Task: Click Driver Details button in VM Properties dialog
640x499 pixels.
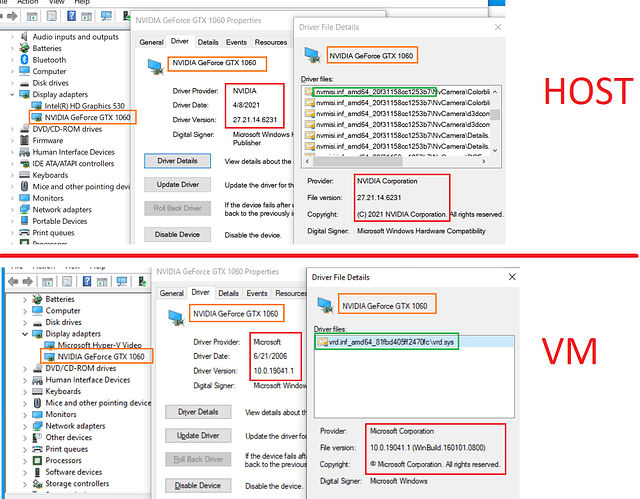Action: pyautogui.click(x=198, y=412)
